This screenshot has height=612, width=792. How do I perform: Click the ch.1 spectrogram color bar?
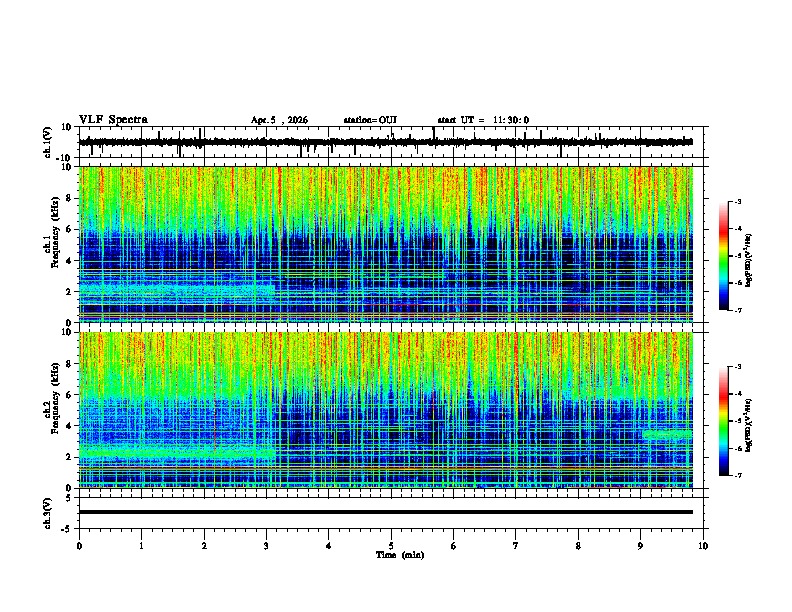(723, 256)
